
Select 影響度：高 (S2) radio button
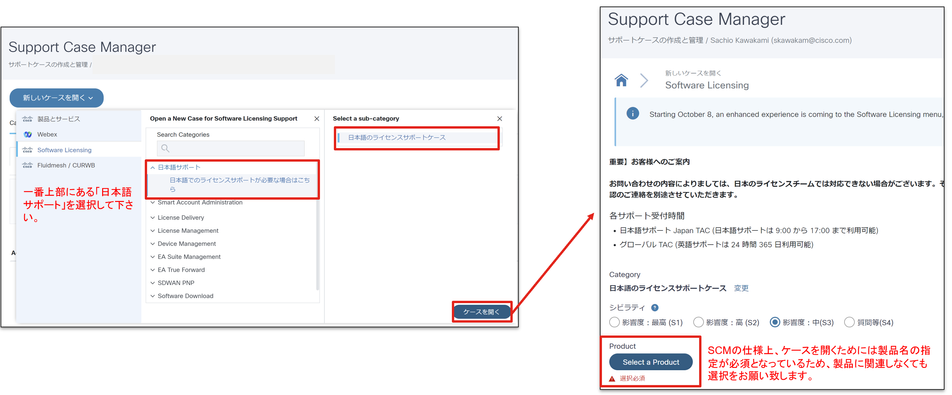click(x=698, y=322)
